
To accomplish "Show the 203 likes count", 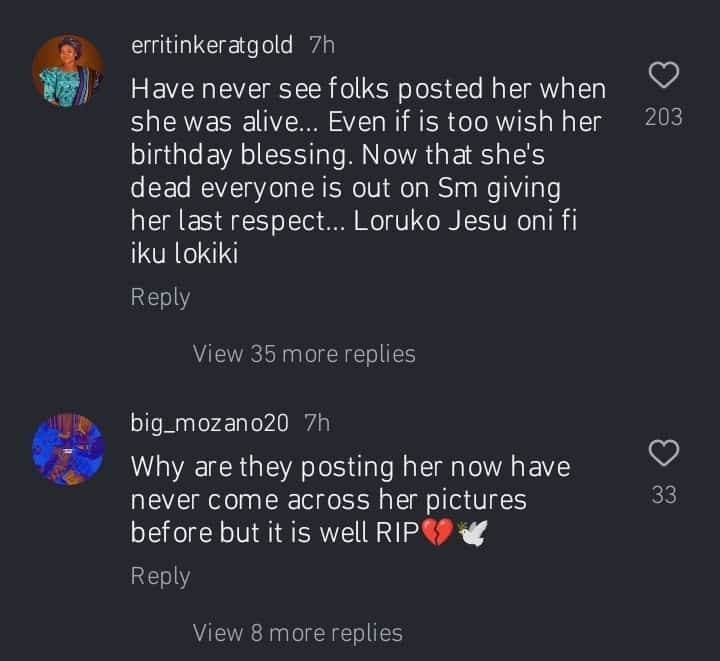I will [664, 117].
